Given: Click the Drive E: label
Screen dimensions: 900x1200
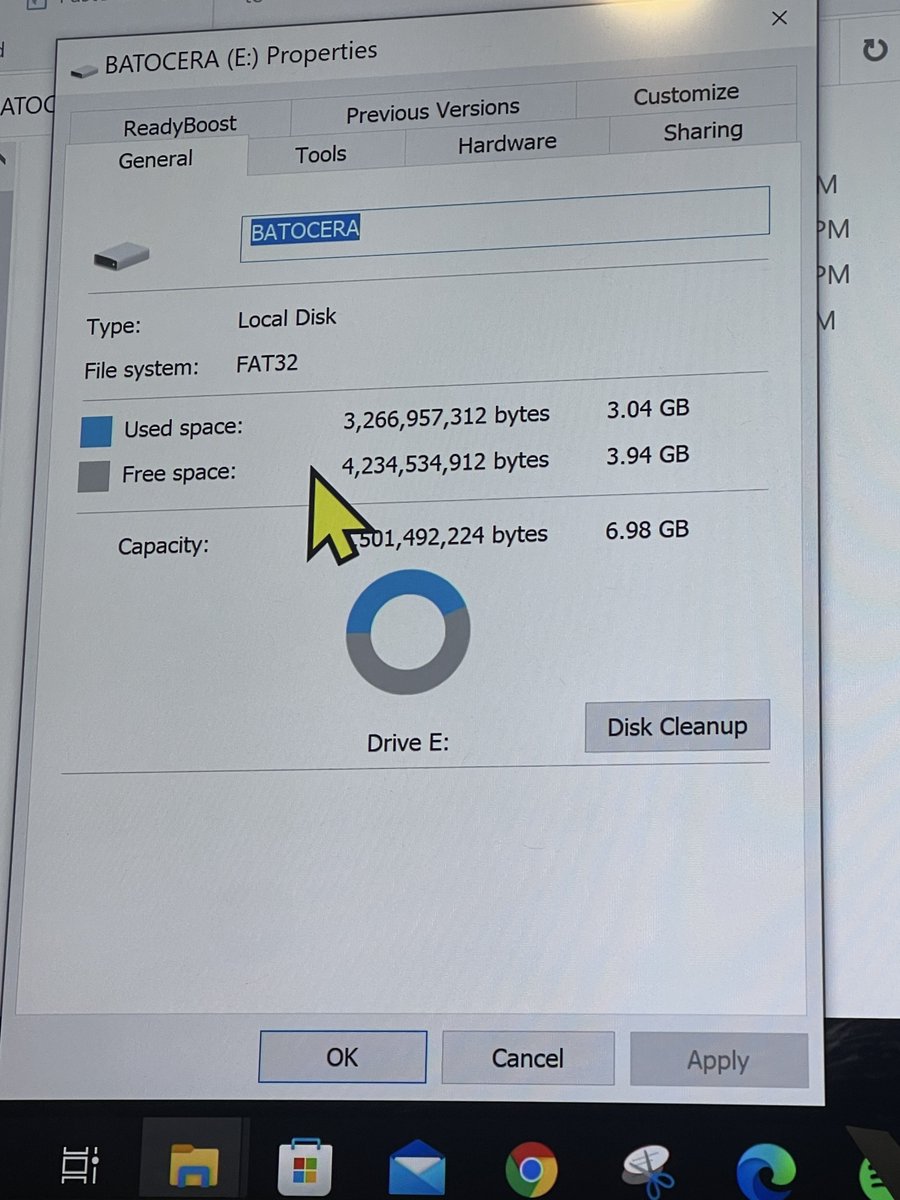Looking at the screenshot, I should point(408,743).
